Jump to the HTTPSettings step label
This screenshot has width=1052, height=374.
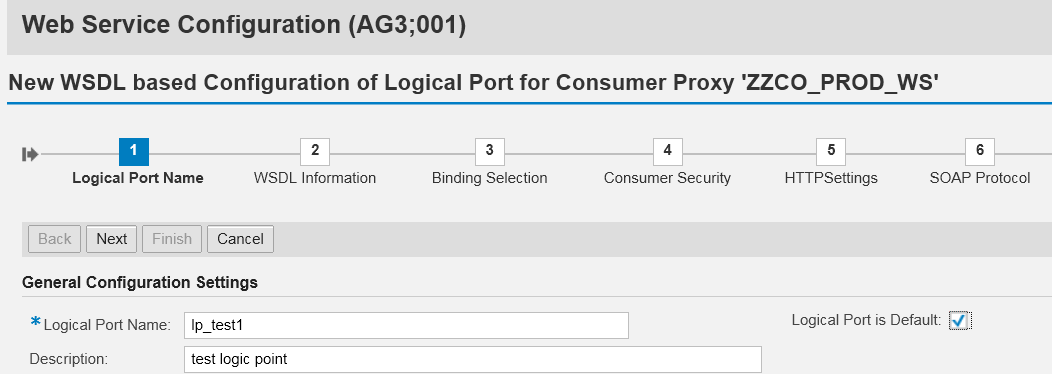[x=831, y=178]
